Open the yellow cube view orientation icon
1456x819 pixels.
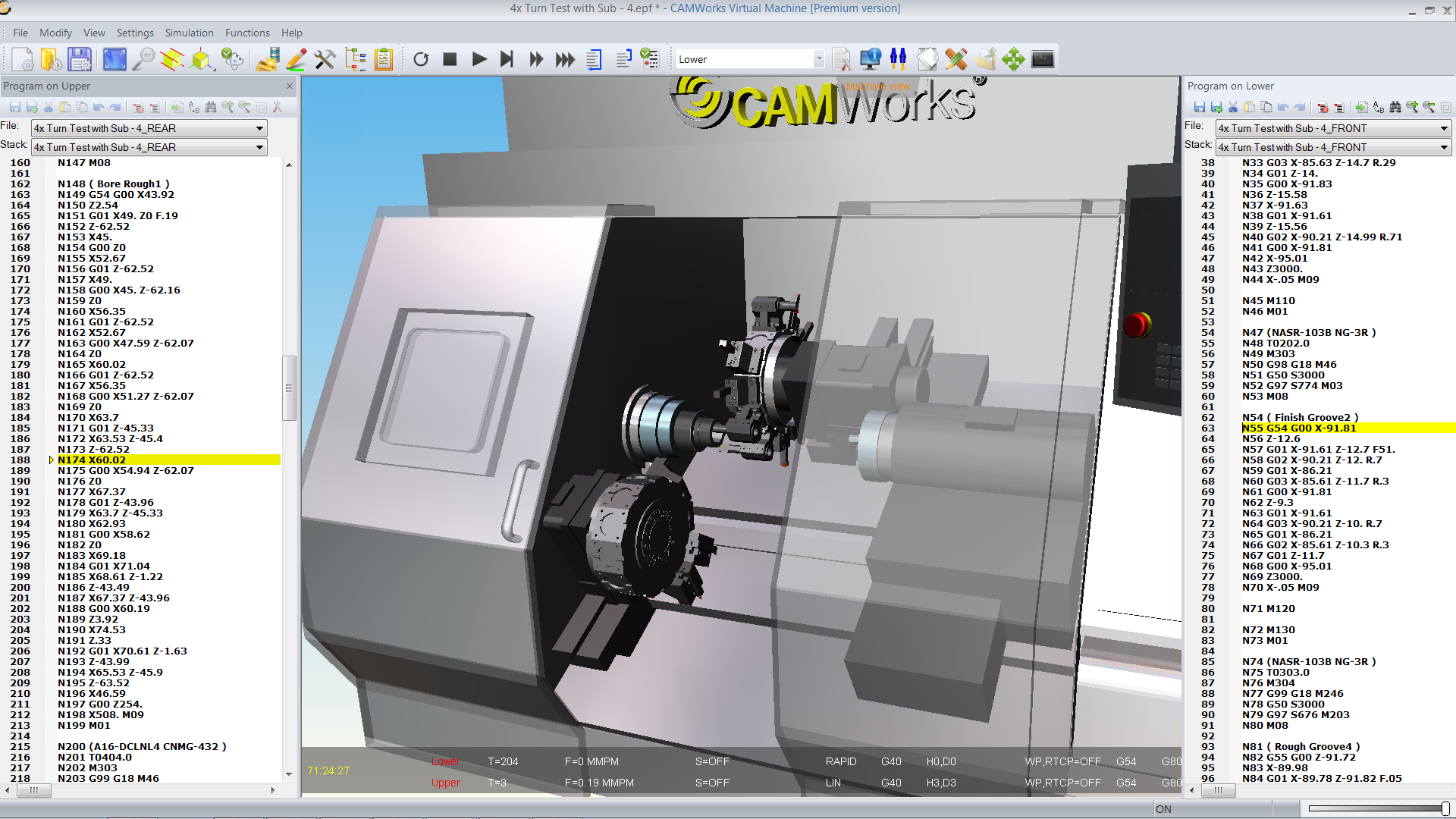tap(202, 59)
